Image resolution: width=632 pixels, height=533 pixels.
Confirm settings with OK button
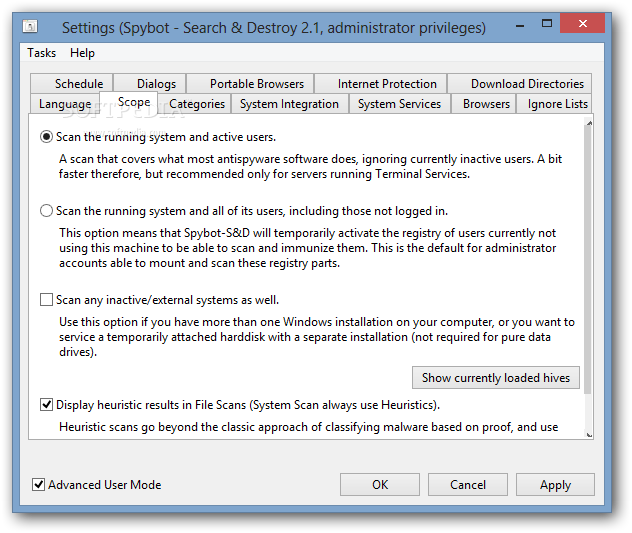pos(380,485)
